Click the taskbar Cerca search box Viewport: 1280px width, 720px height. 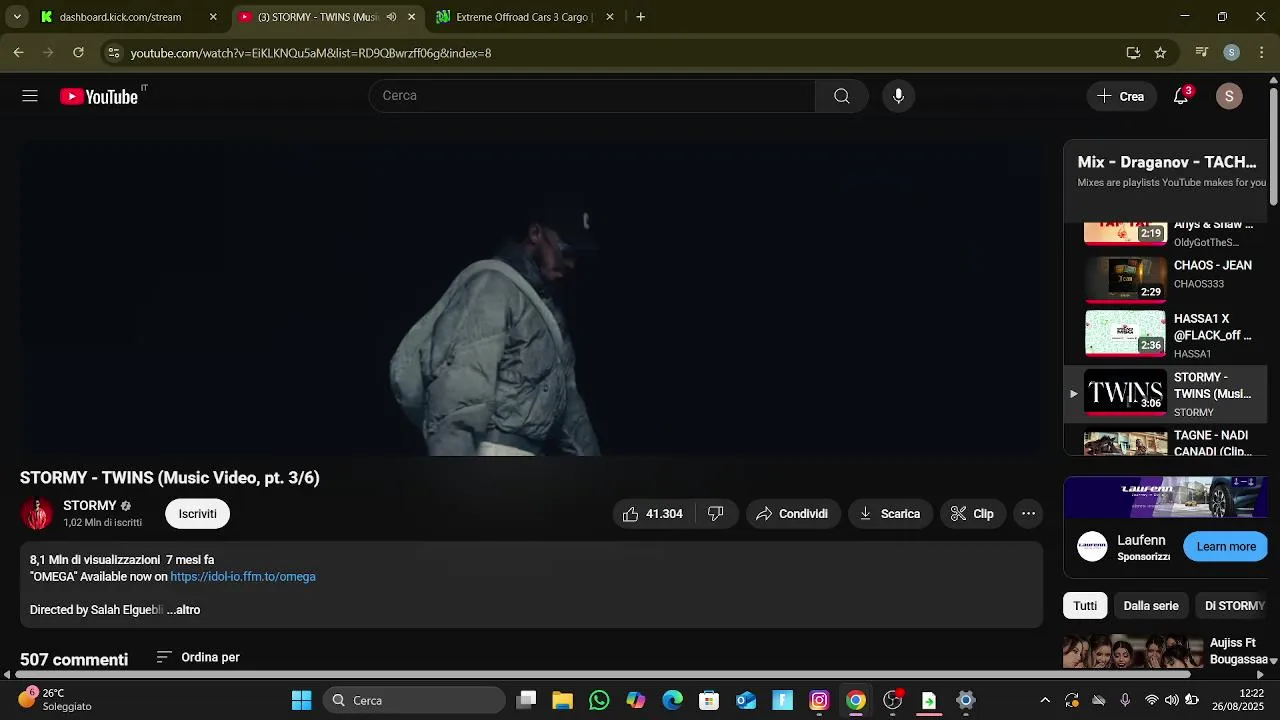[x=415, y=700]
